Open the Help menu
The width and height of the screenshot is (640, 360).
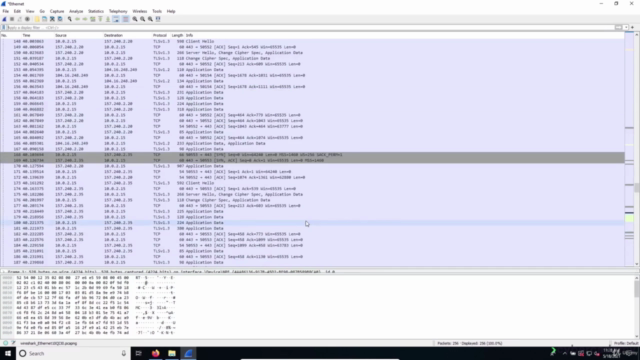click(x=171, y=11)
